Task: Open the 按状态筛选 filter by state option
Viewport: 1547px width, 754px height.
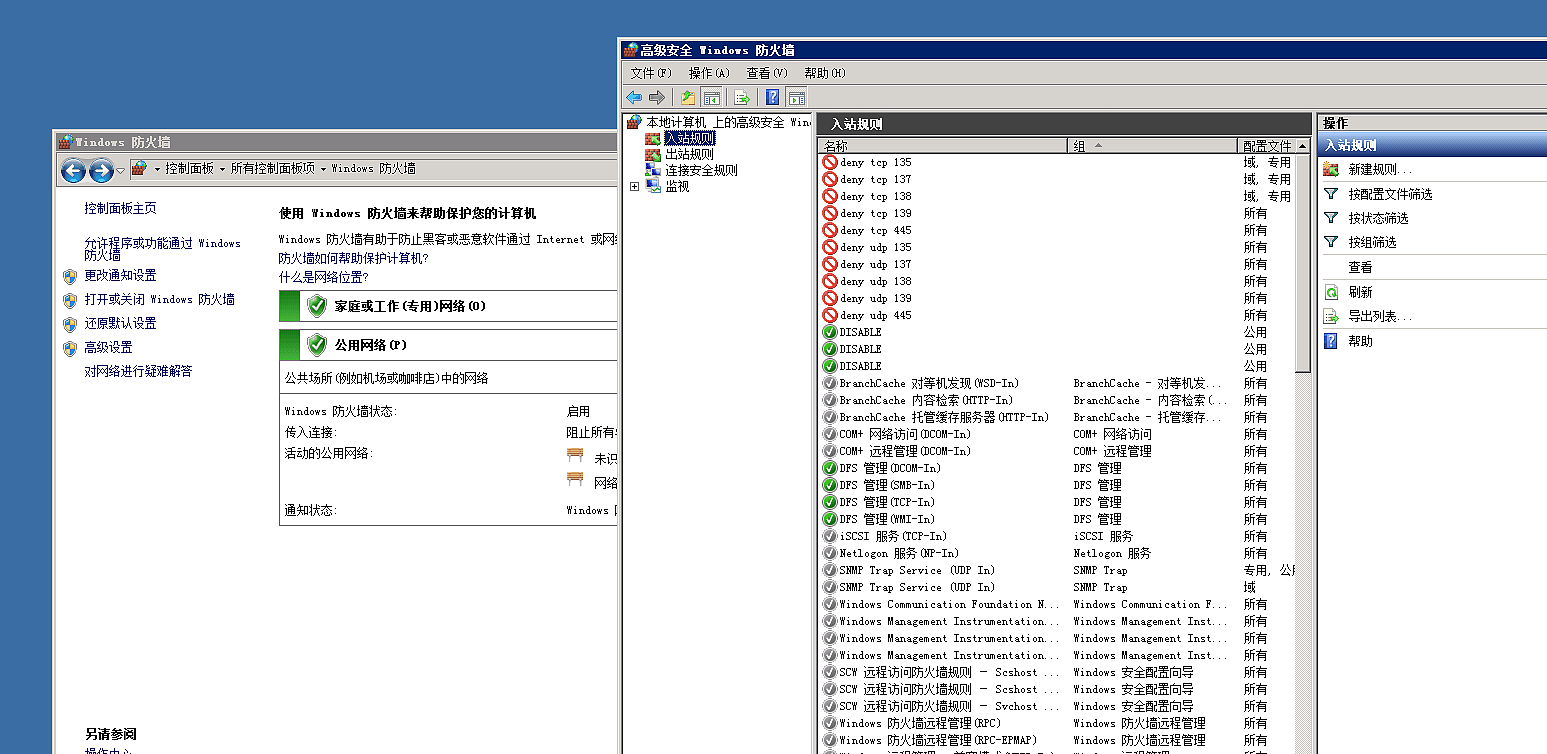Action: point(1378,218)
